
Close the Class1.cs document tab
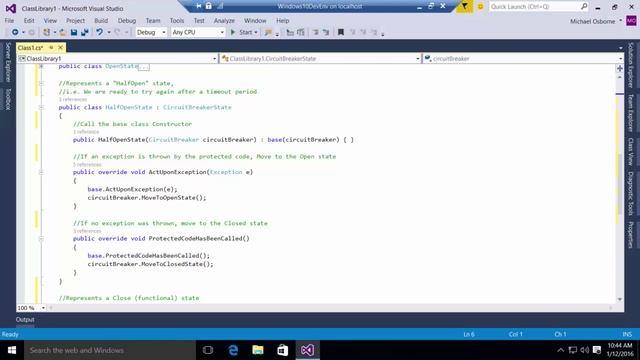[60, 48]
